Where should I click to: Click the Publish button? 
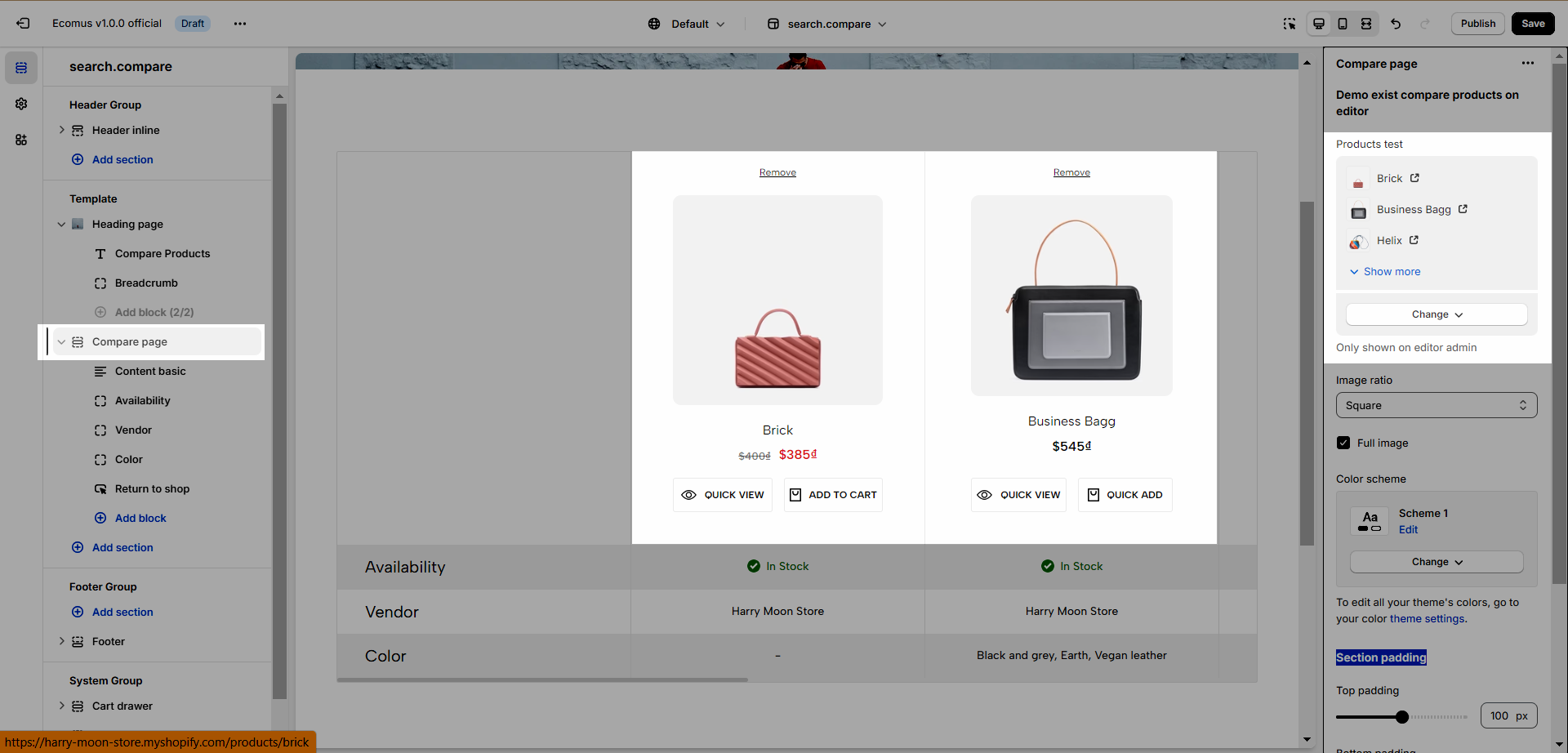click(1477, 24)
